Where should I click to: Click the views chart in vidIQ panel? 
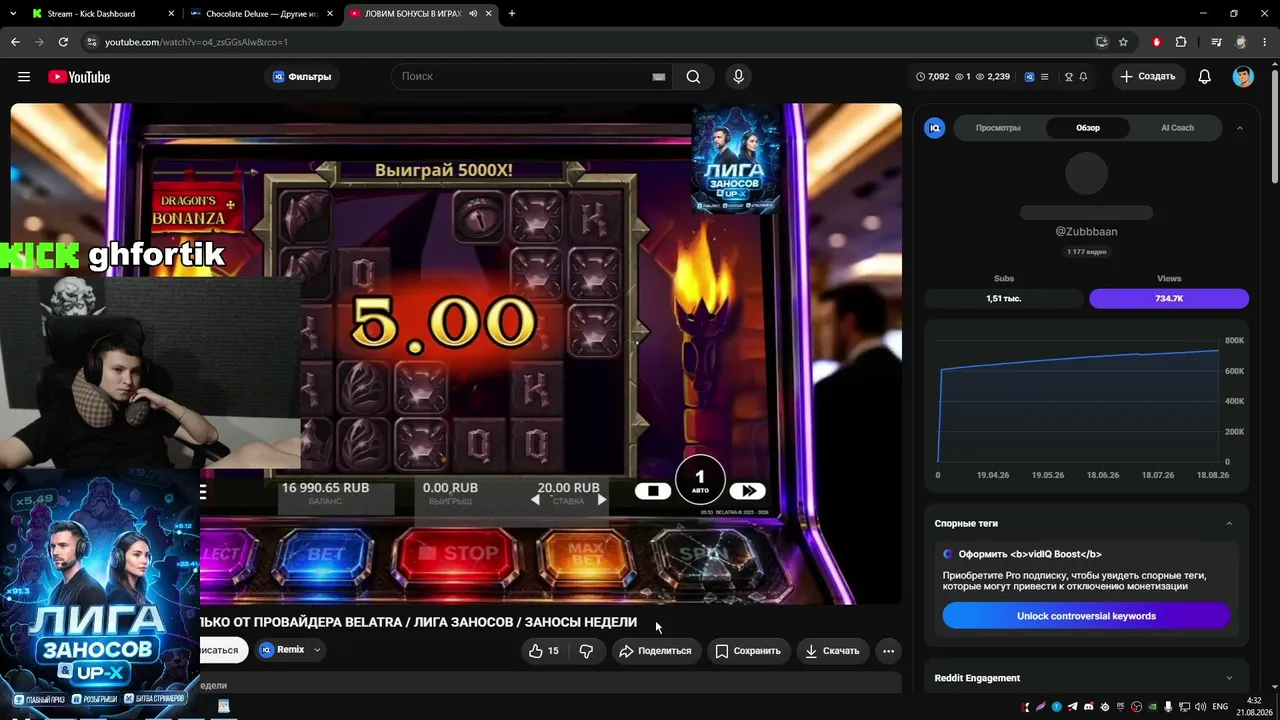point(1086,404)
